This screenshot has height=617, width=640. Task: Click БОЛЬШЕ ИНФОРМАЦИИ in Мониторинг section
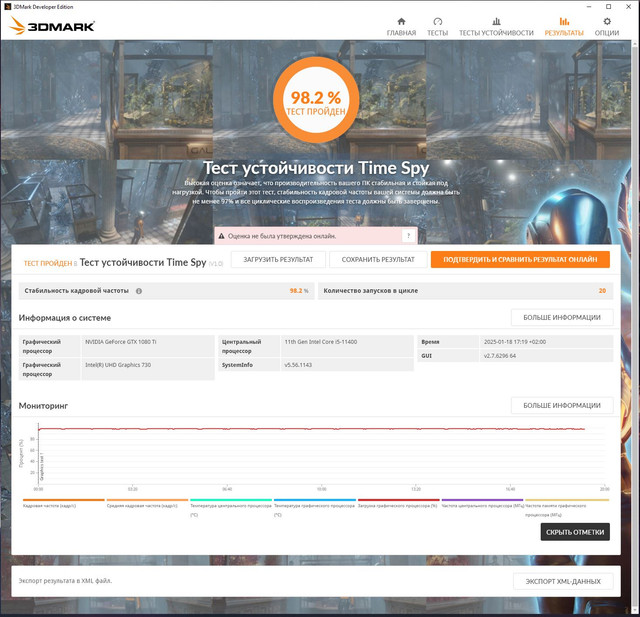click(562, 405)
